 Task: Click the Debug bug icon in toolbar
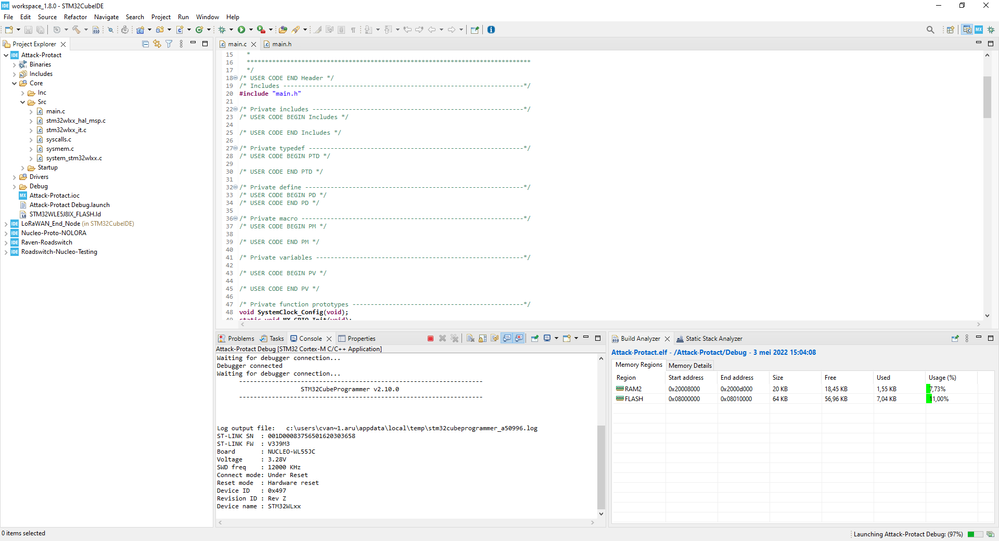tap(222, 30)
